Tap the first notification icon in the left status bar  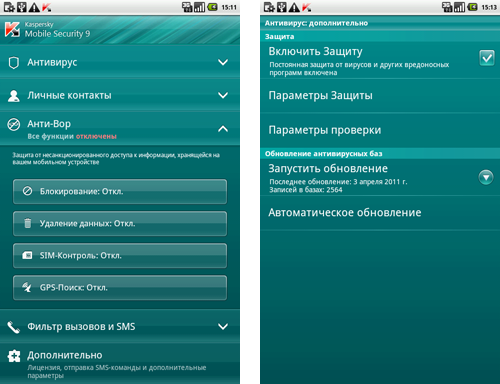tap(9, 7)
